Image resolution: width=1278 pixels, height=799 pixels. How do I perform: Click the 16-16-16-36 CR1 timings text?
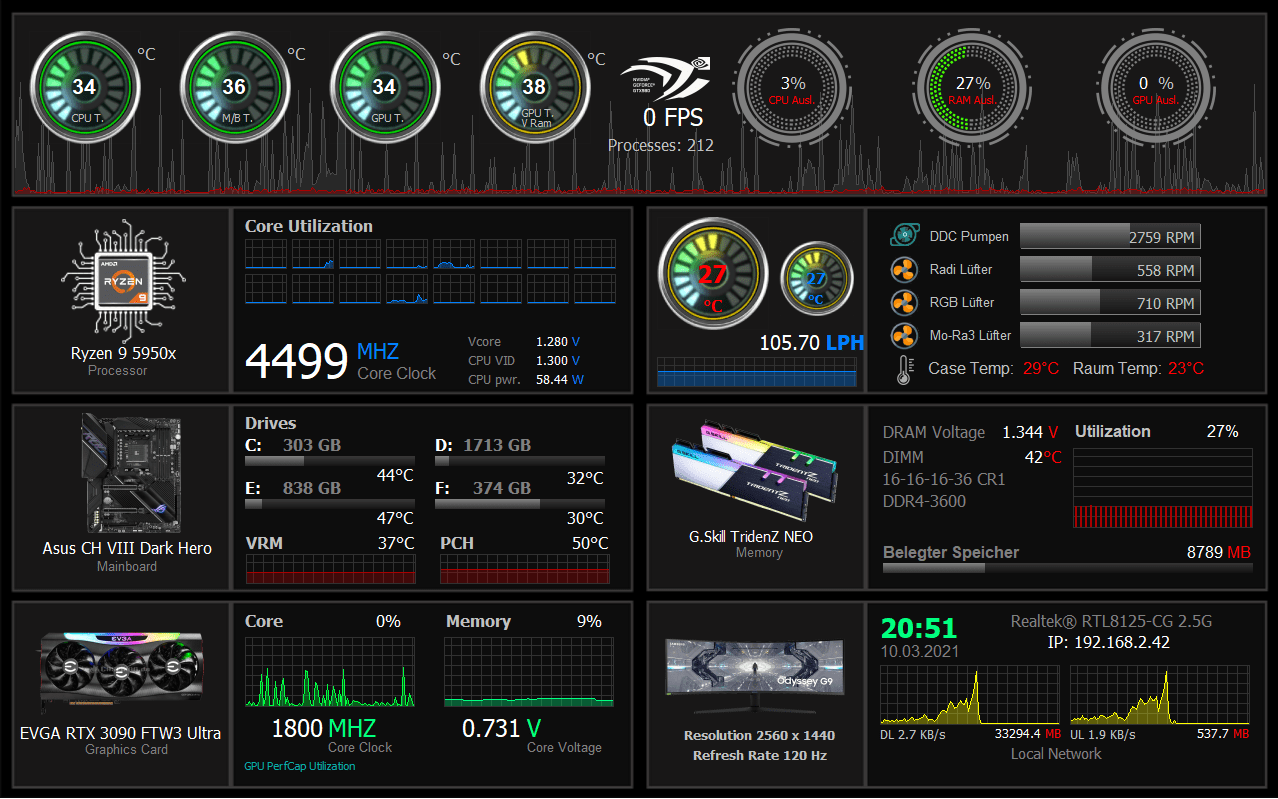(944, 479)
